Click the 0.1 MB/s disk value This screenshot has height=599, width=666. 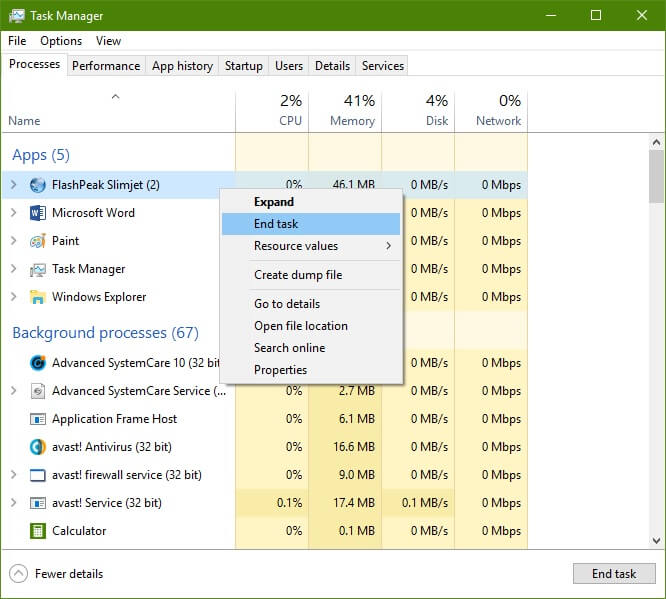click(x=425, y=503)
